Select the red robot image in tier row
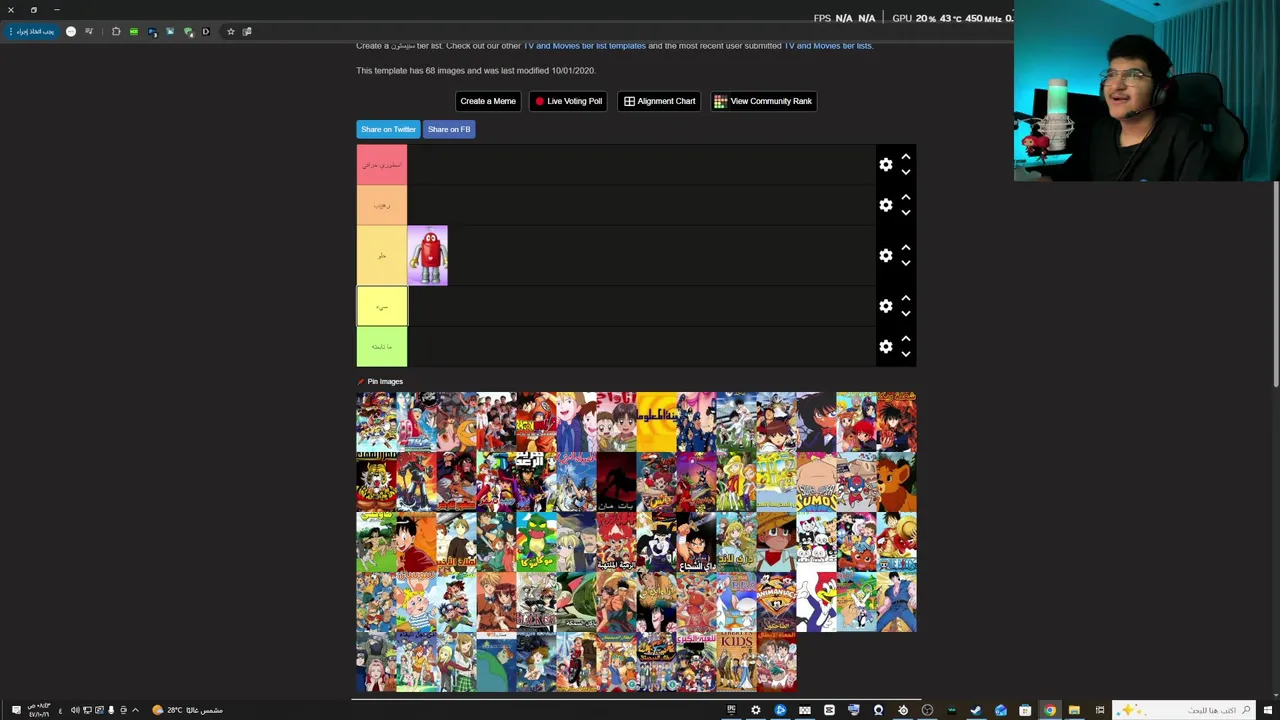1280x720 pixels. 428,256
